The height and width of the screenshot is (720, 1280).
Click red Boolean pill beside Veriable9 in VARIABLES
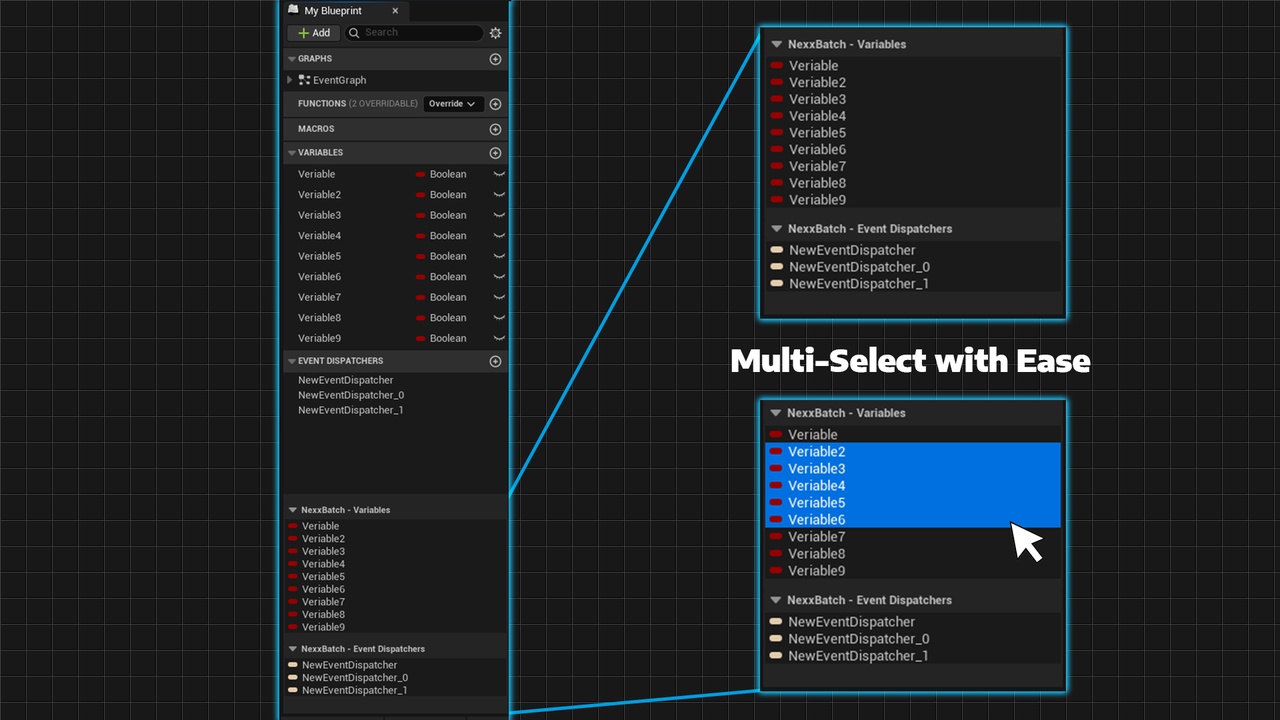click(x=421, y=338)
